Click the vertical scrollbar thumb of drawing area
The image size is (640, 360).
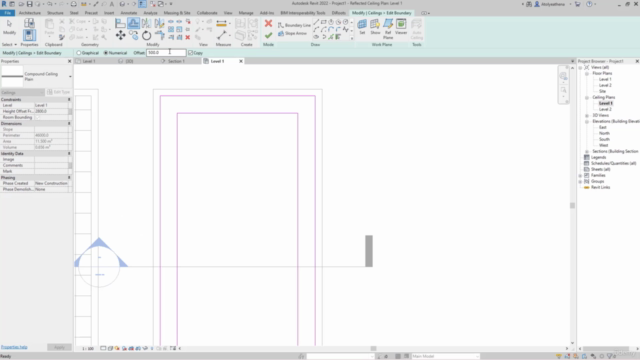572,205
